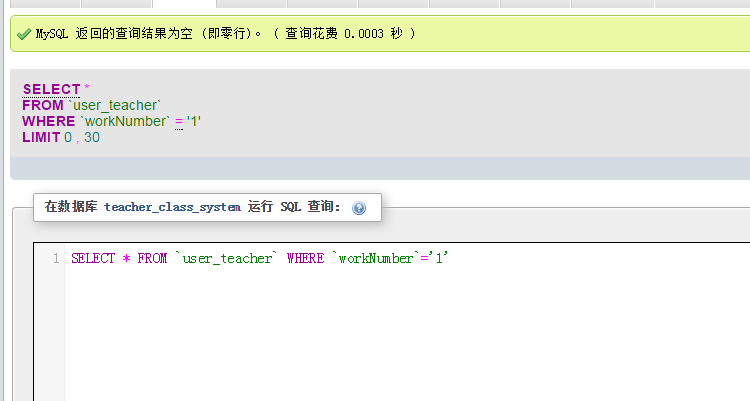Click the green success checkmark icon
Screen dimensions: 750x401
(x=24, y=34)
